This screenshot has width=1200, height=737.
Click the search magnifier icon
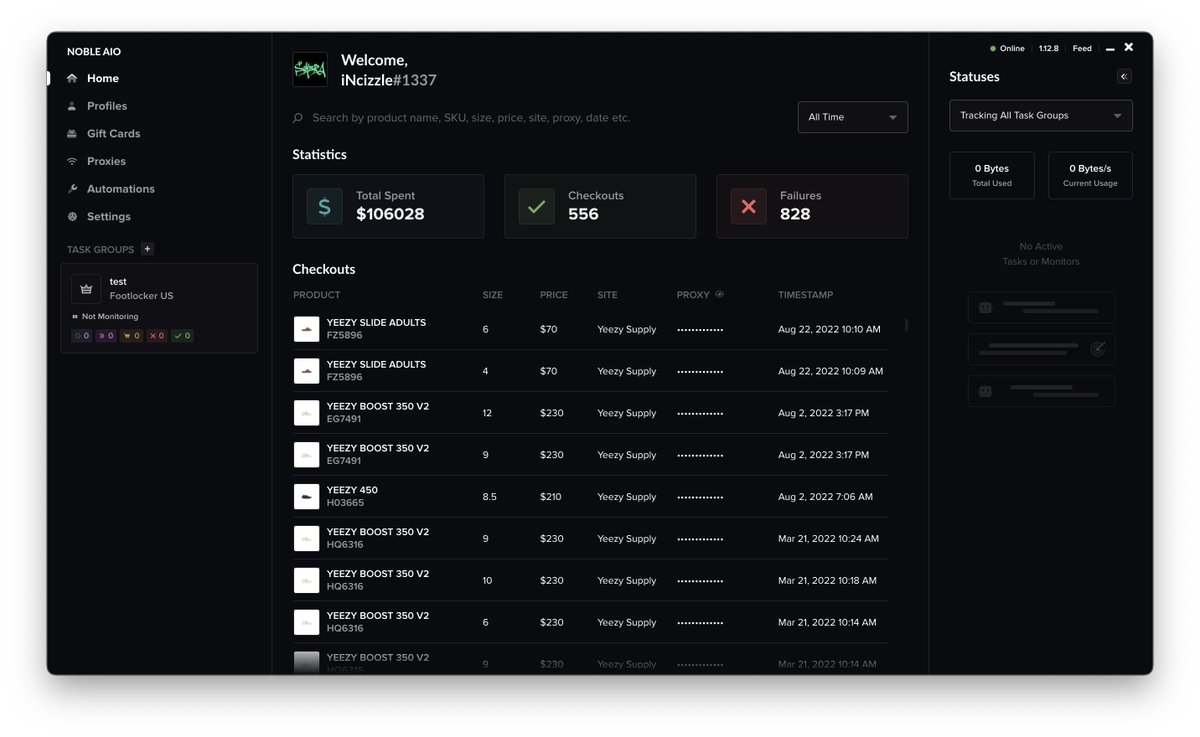pos(298,118)
